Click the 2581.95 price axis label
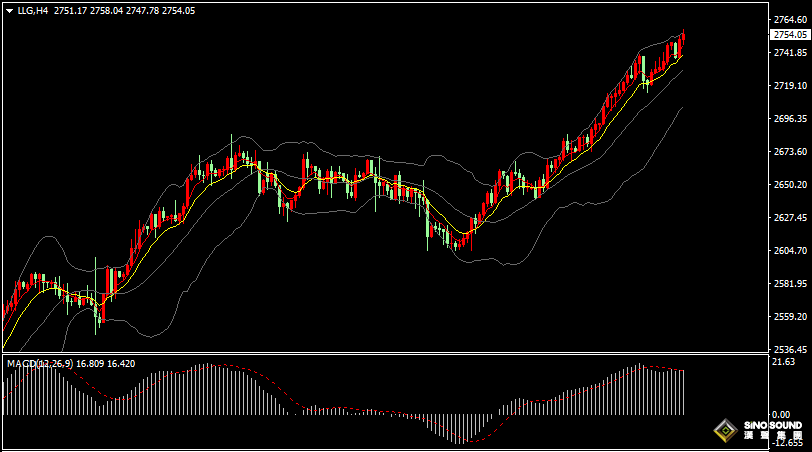Image resolution: width=812 pixels, height=452 pixels. 790,284
